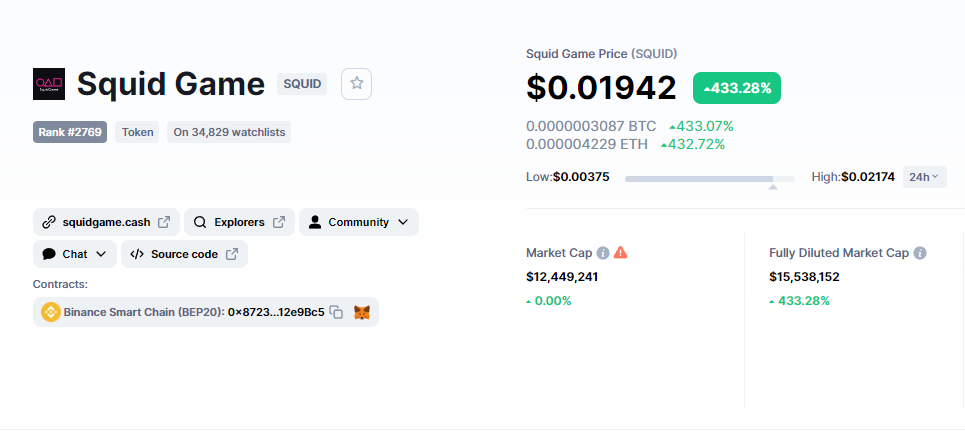Screen dimensions: 965x442
Task: Click the speech bubble Chat icon
Action: click(49, 254)
